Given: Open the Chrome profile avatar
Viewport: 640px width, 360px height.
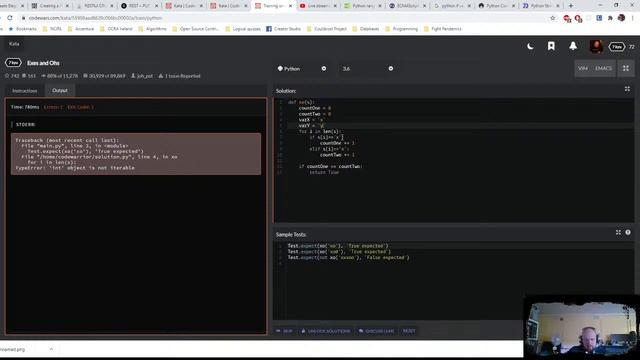Looking at the screenshot, I should coord(621,18).
